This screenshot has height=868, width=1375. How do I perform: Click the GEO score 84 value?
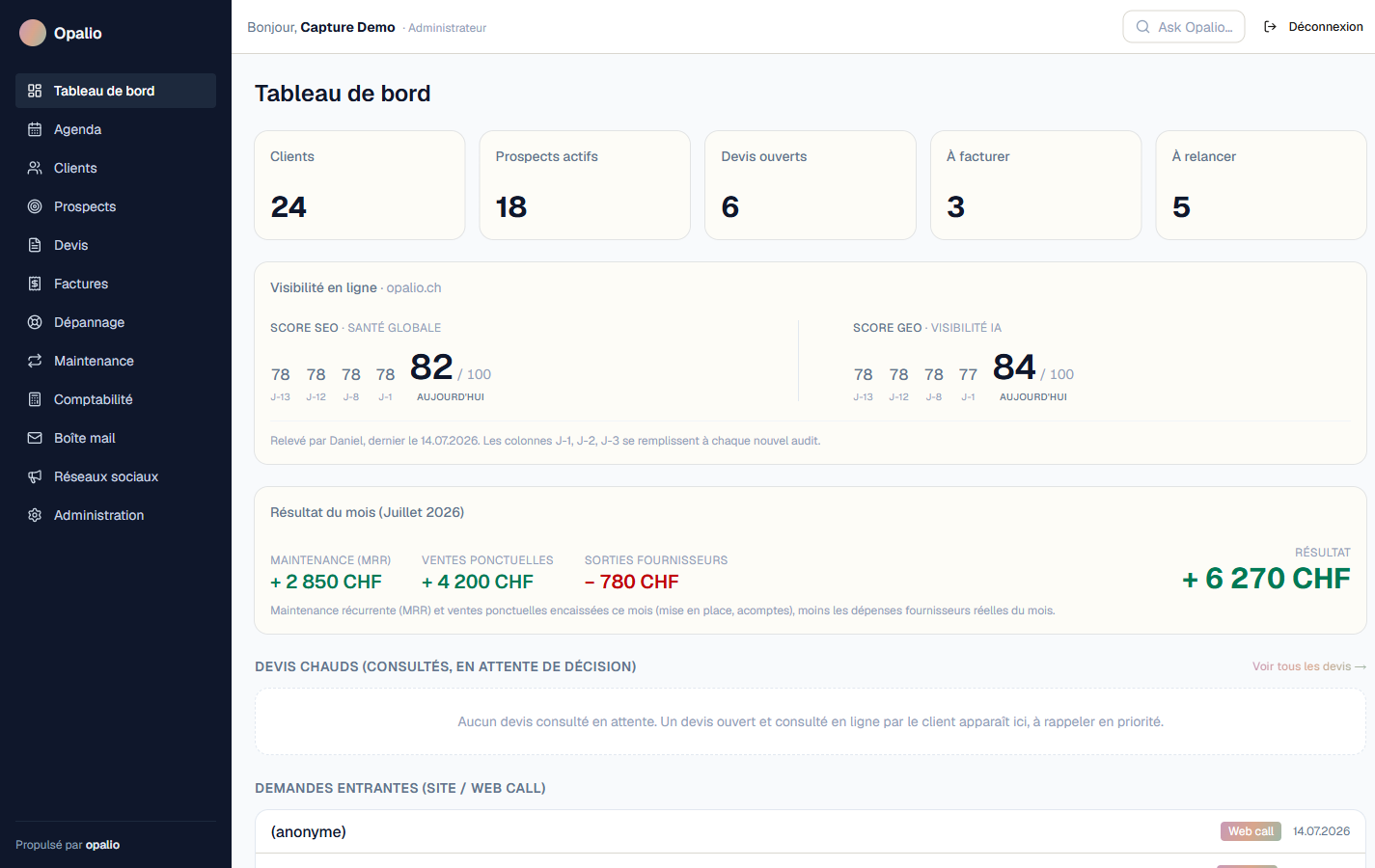tap(1014, 367)
